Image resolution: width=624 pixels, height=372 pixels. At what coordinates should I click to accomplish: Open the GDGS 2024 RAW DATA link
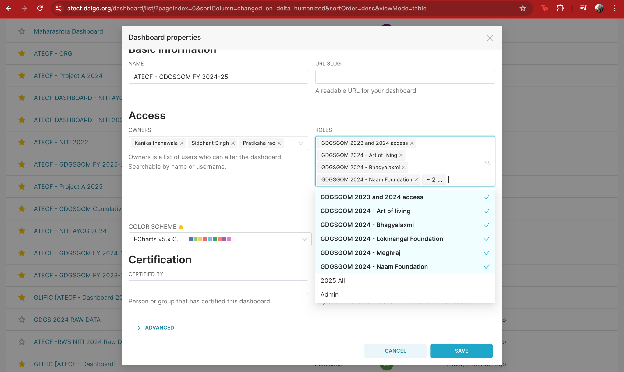(x=67, y=319)
